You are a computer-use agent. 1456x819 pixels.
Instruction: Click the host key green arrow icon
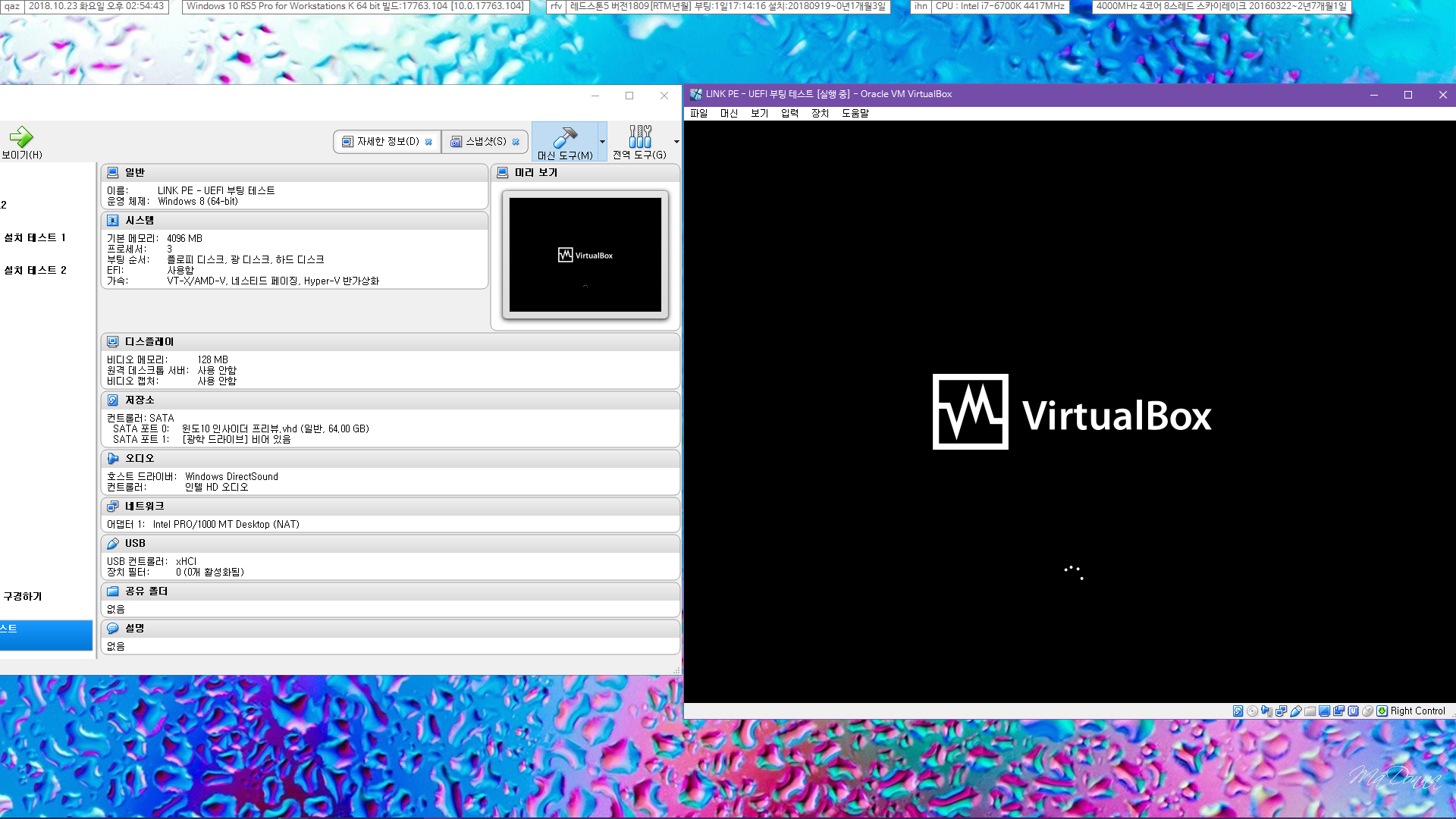tap(1382, 711)
